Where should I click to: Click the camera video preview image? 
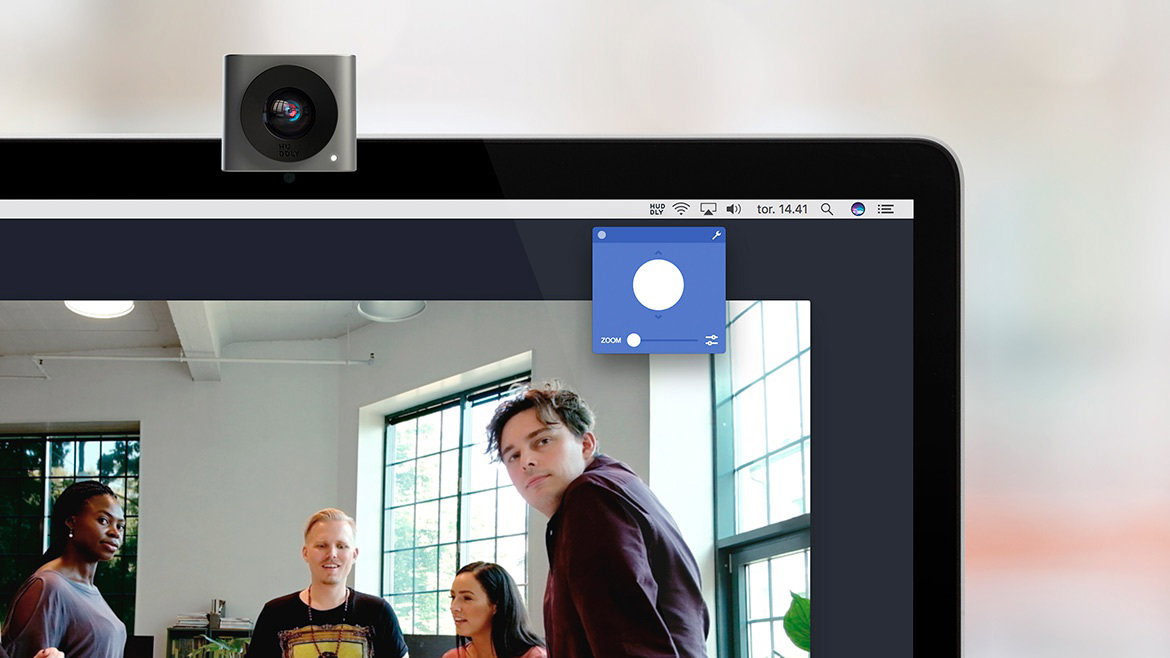404,479
